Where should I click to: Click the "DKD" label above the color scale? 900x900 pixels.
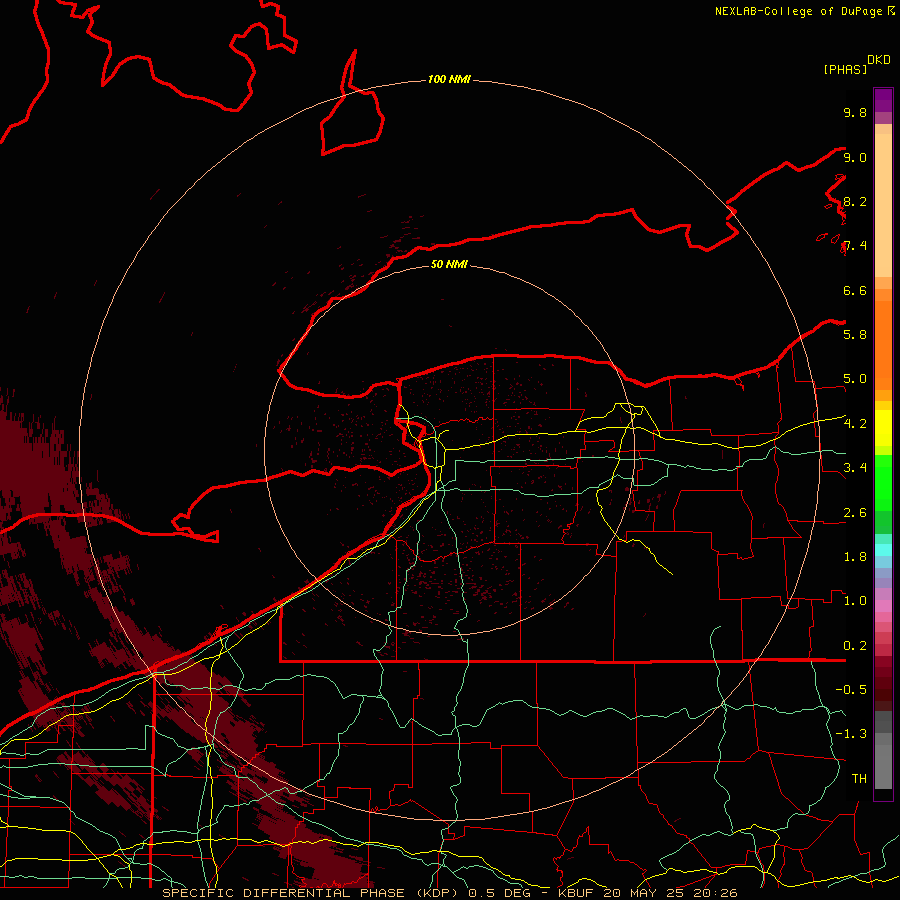(879, 60)
